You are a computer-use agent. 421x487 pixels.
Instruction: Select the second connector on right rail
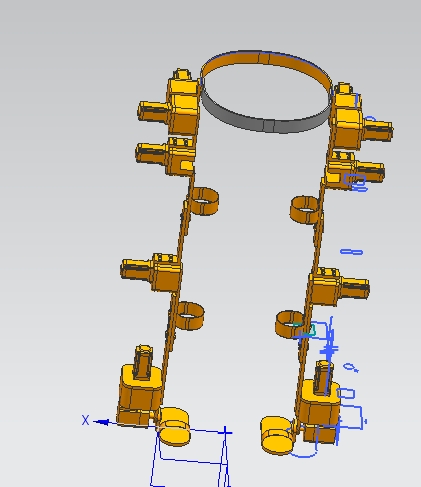pos(355,171)
